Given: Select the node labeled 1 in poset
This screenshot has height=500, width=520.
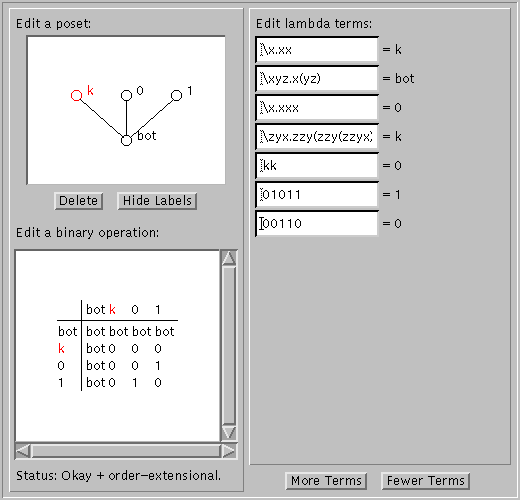Looking at the screenshot, I should tap(176, 95).
